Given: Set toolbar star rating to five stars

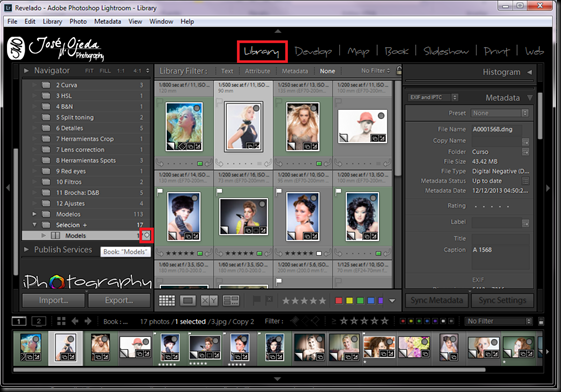Looking at the screenshot, I should click(x=322, y=301).
